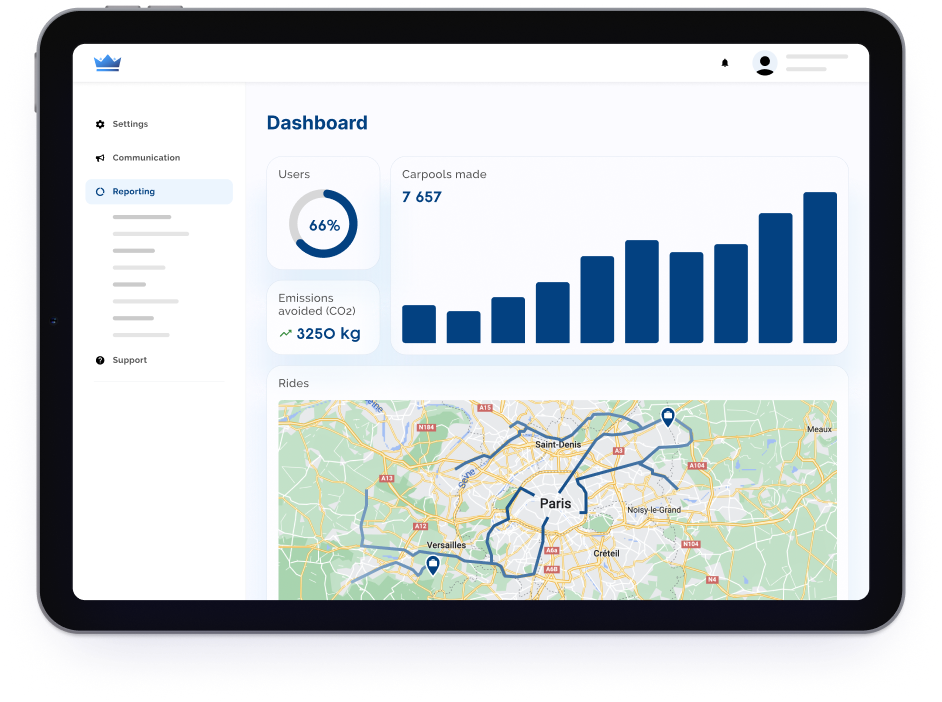The height and width of the screenshot is (702, 942).
Task: Click the tallest bar in Carpools chart
Action: click(x=820, y=268)
